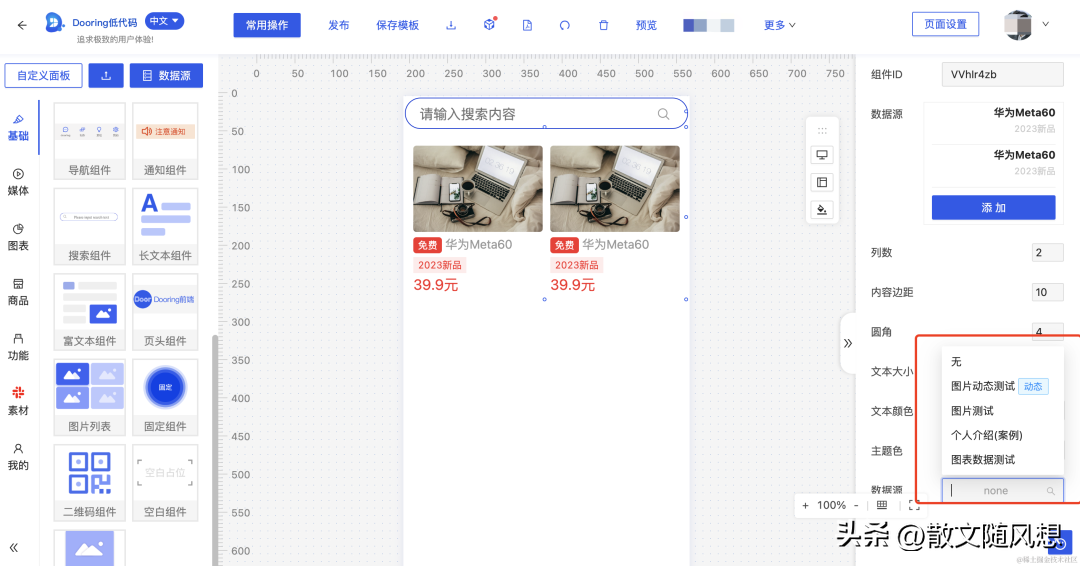Click the download icon in top toolbar
This screenshot has width=1080, height=566.
[x=450, y=25]
